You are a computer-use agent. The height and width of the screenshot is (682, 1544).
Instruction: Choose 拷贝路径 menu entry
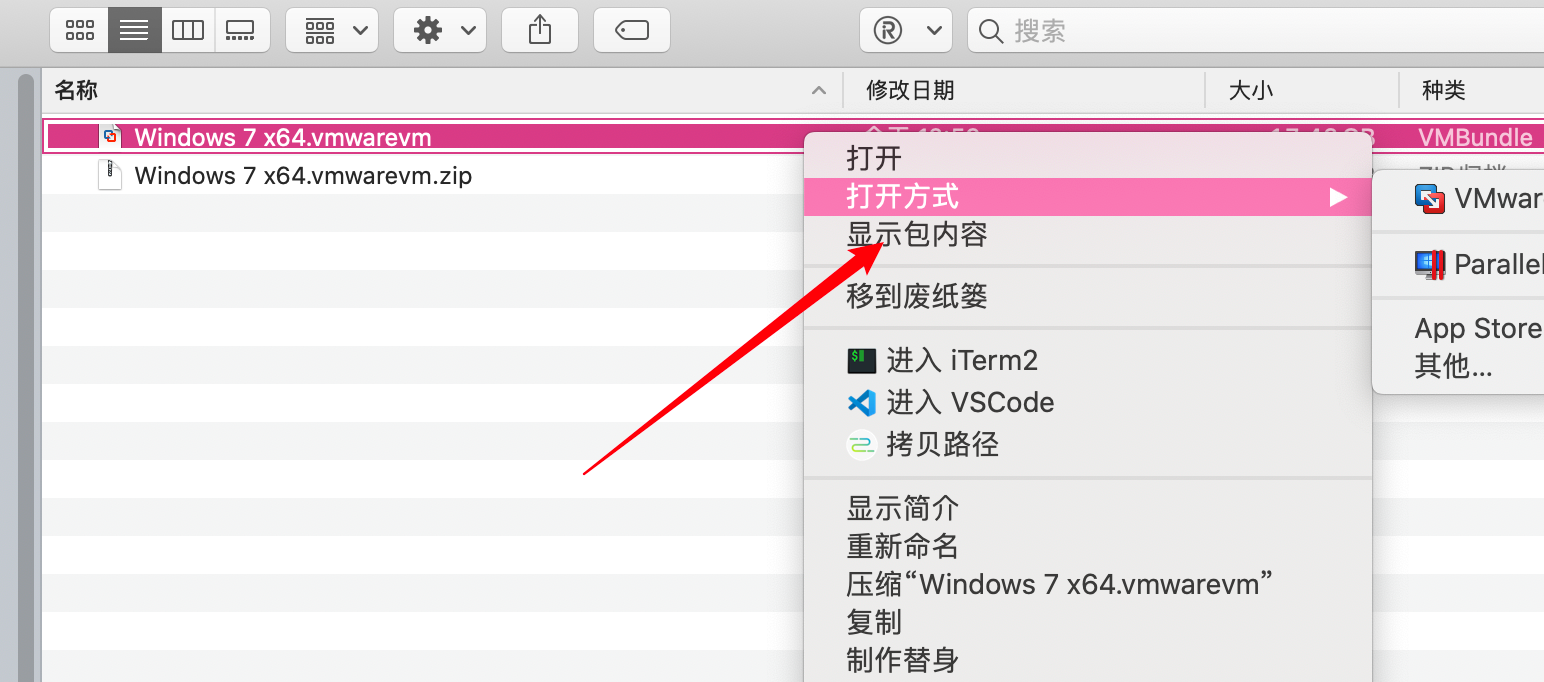click(1088, 444)
